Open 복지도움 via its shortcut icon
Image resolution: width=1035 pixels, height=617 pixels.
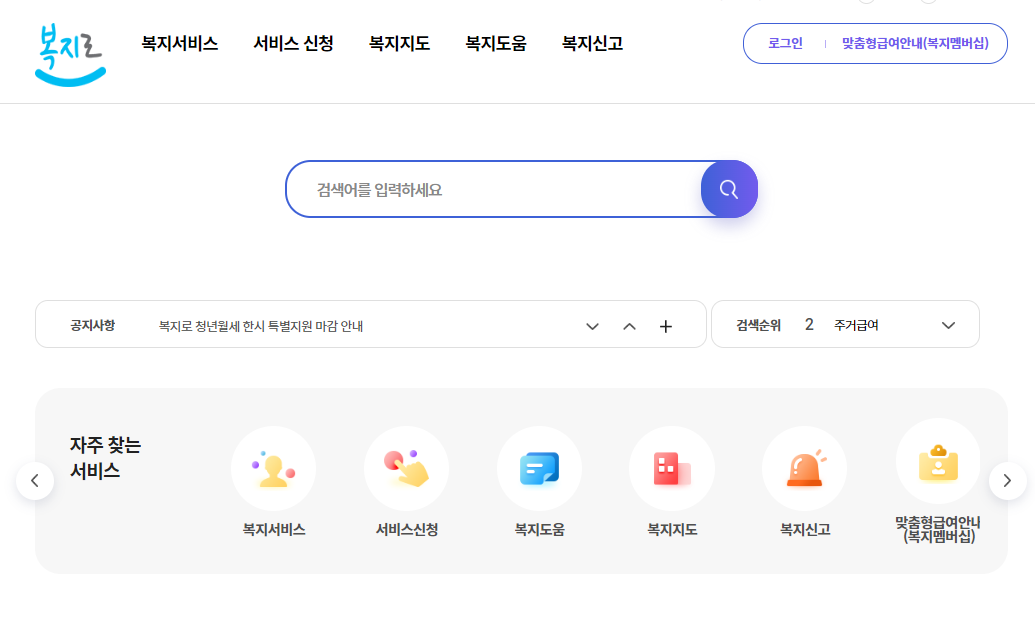point(539,468)
